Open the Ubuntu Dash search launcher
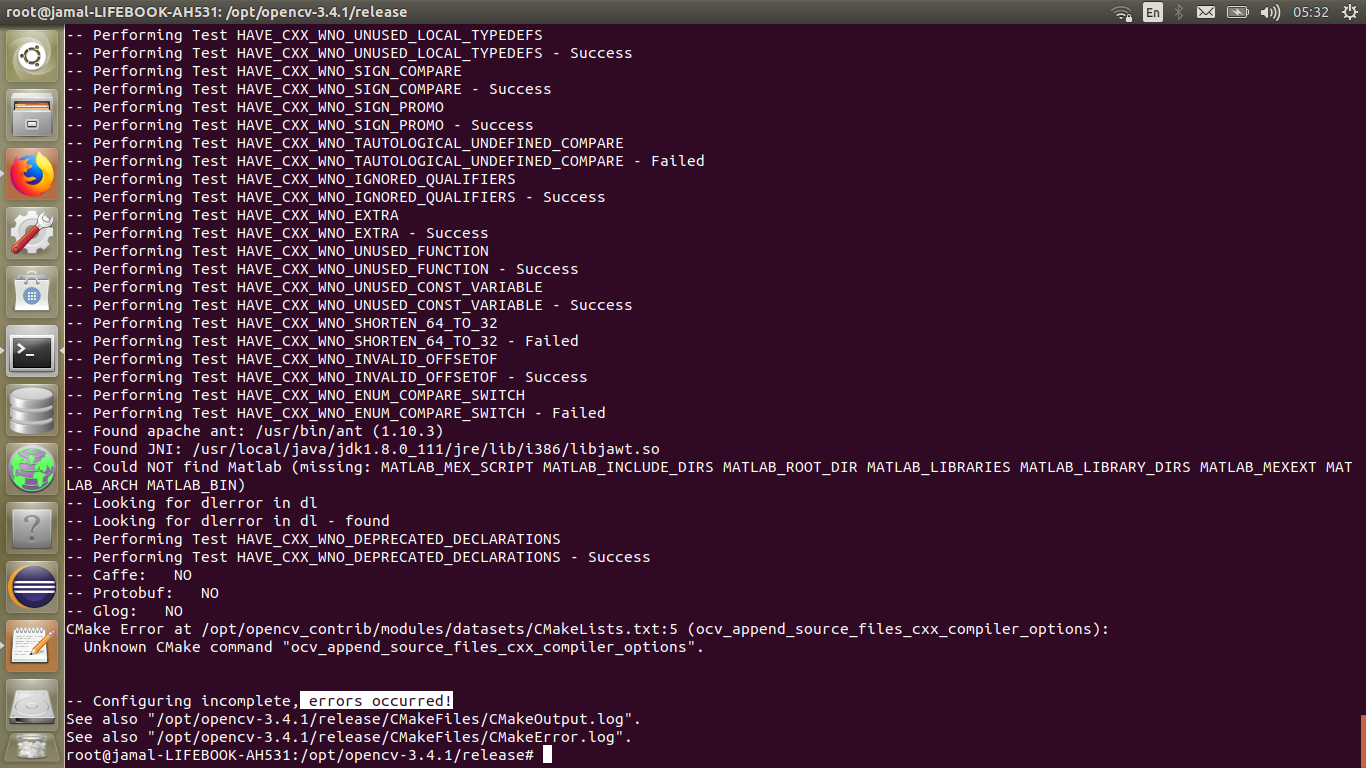This screenshot has width=1366, height=768. click(33, 55)
